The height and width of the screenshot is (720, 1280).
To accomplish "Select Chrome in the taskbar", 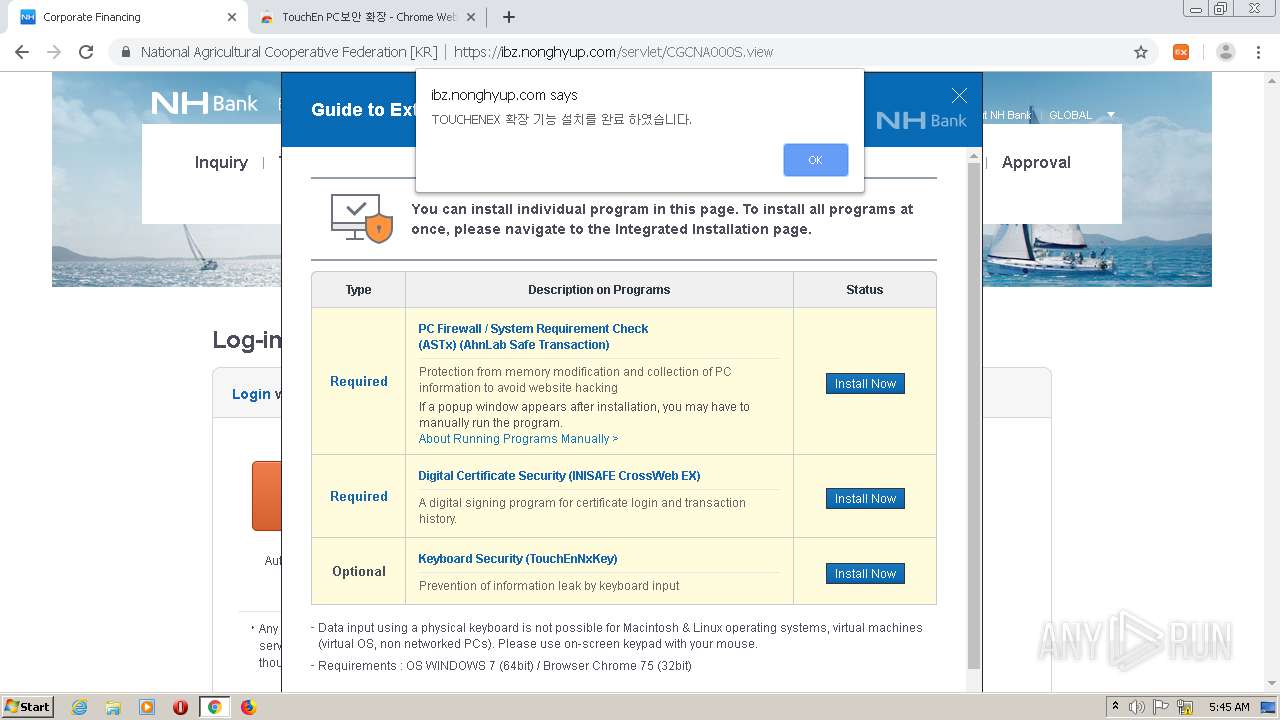I will [x=214, y=707].
